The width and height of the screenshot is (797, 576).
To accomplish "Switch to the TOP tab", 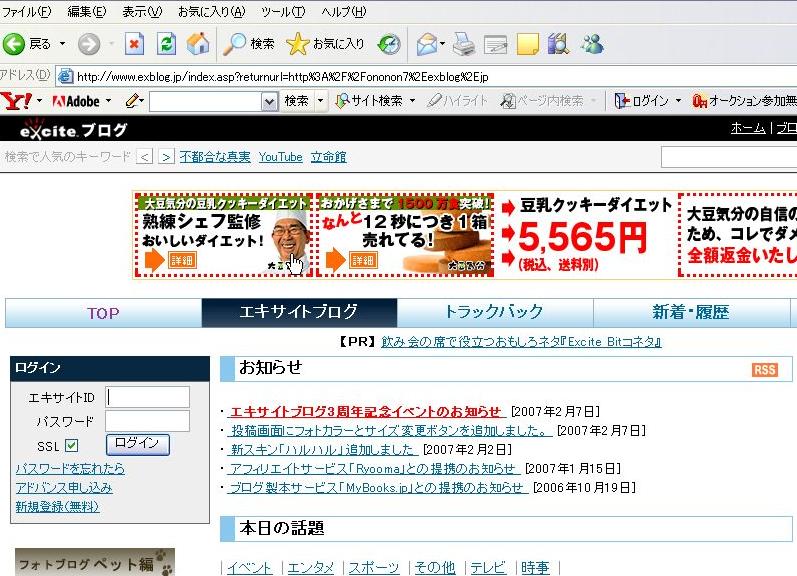I will click(103, 313).
